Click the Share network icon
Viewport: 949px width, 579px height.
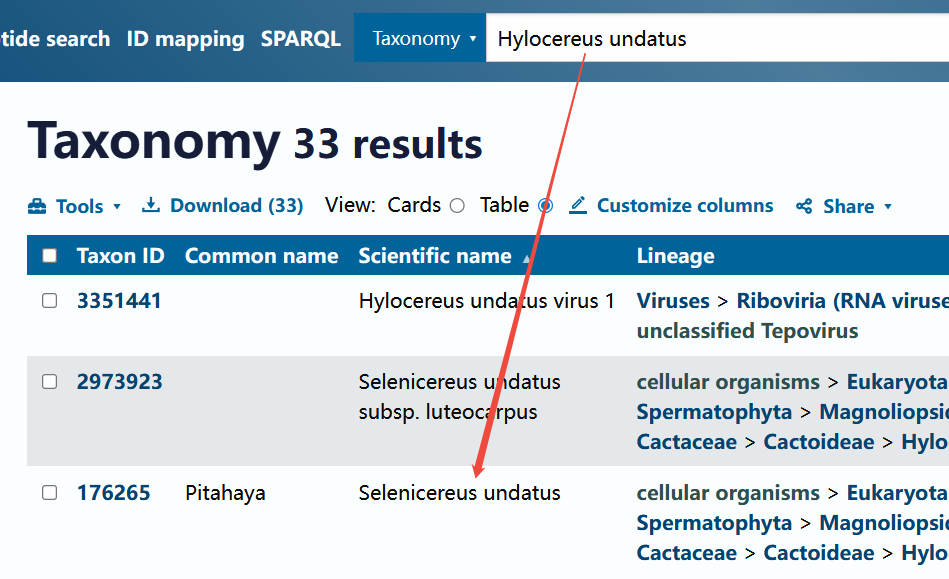(x=804, y=206)
